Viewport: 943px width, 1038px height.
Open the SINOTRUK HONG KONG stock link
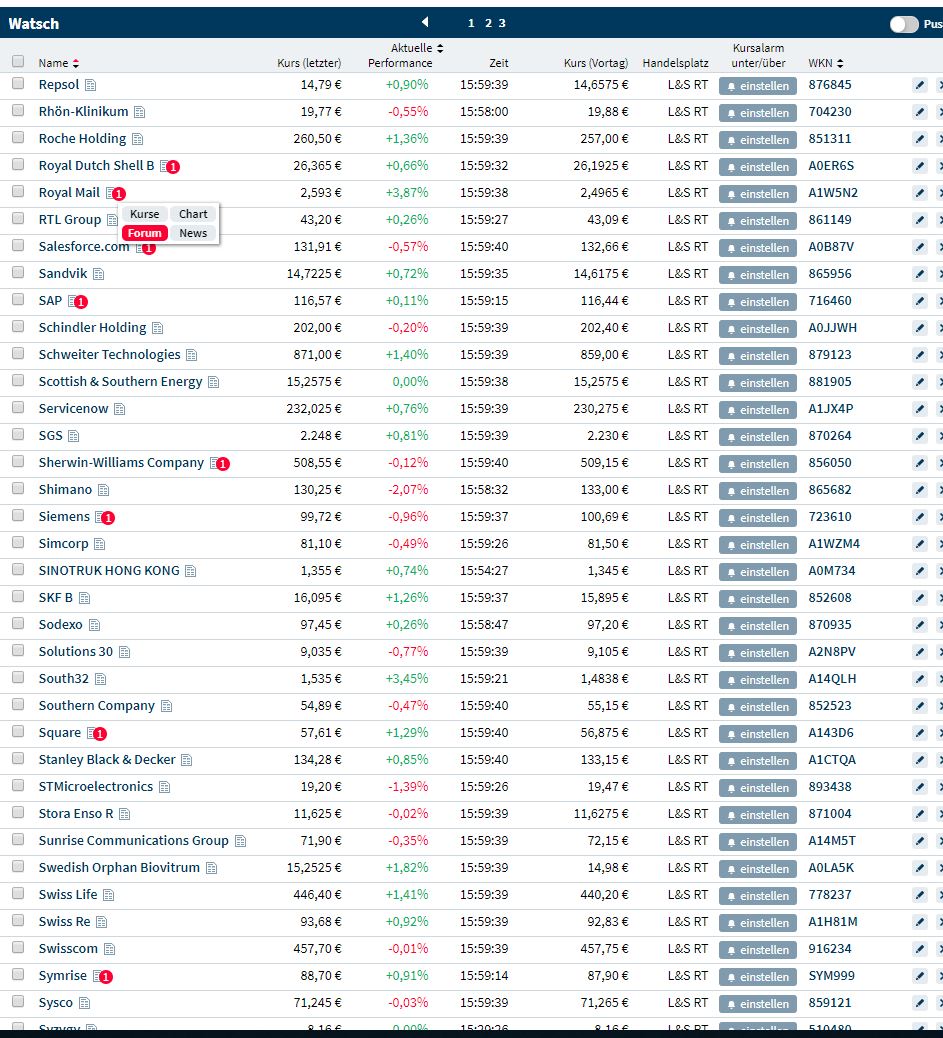point(109,571)
